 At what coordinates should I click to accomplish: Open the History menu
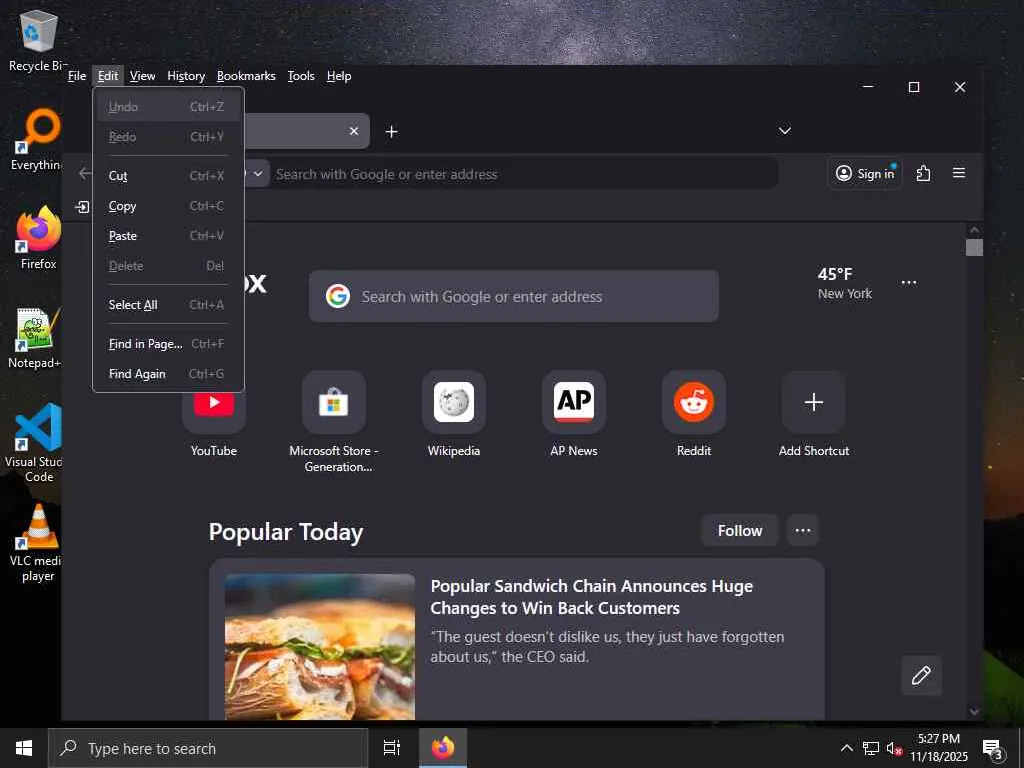[x=186, y=76]
